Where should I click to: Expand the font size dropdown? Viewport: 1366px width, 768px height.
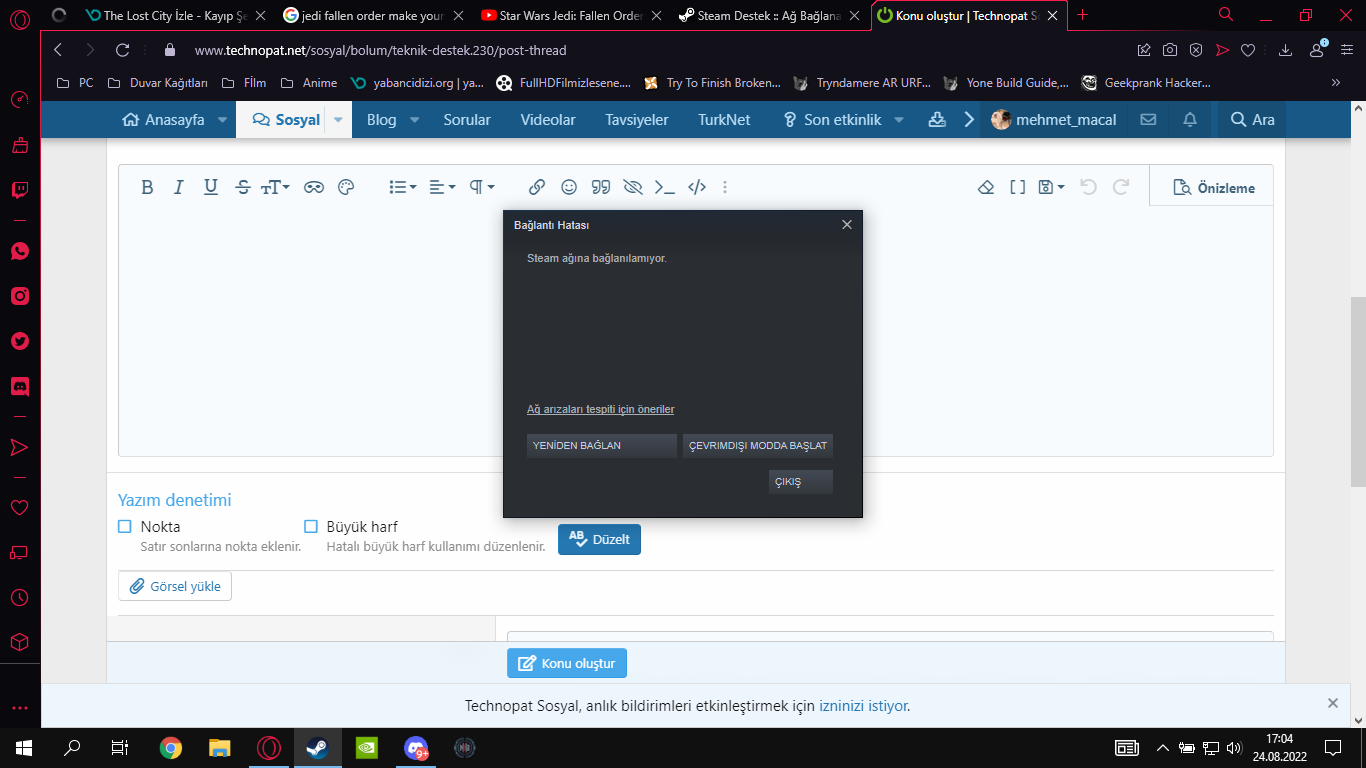click(x=275, y=187)
